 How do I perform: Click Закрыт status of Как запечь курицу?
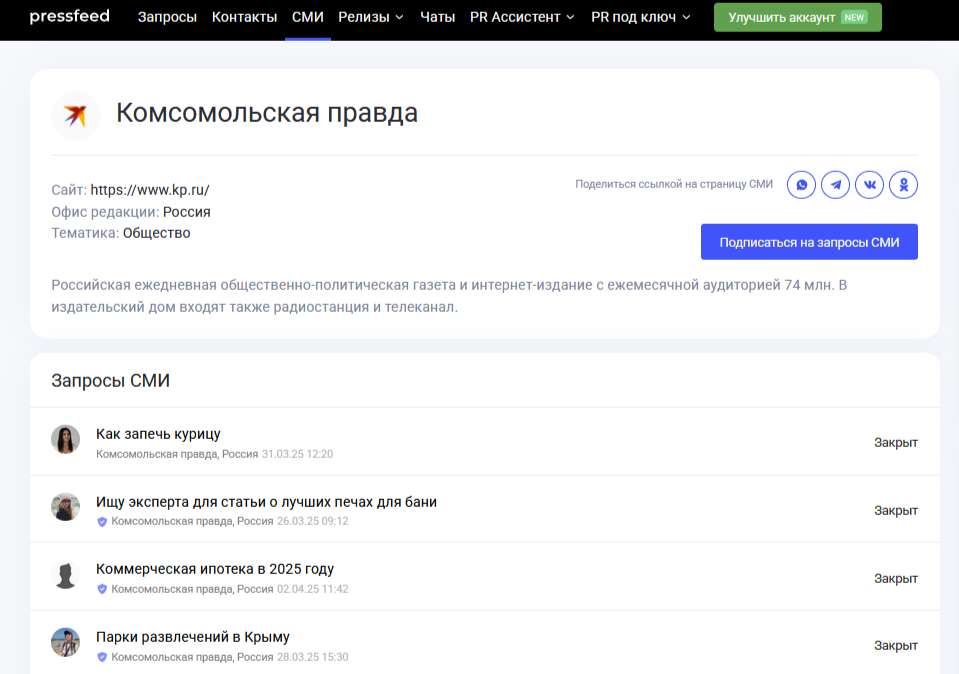tap(895, 442)
